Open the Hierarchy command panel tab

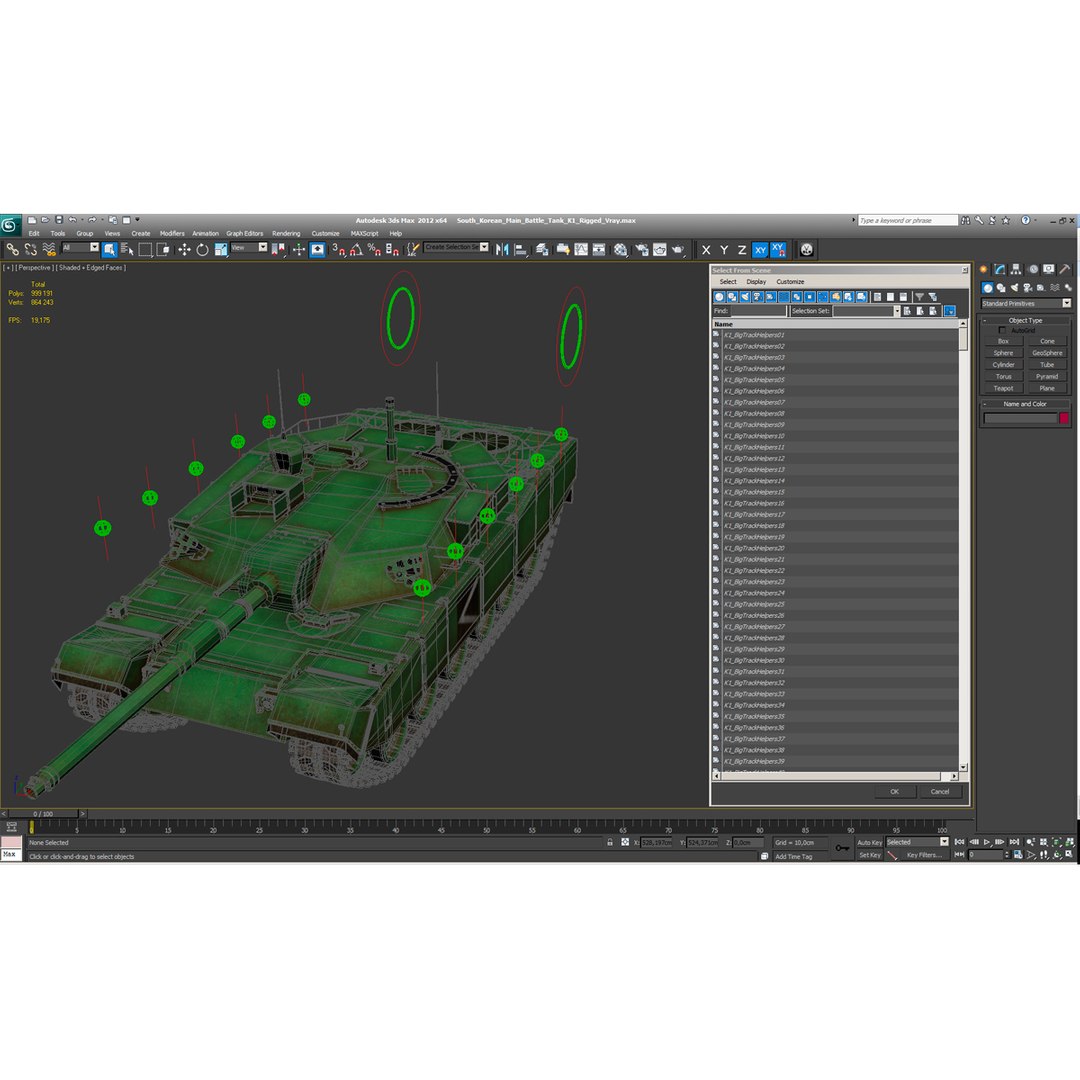(1015, 269)
